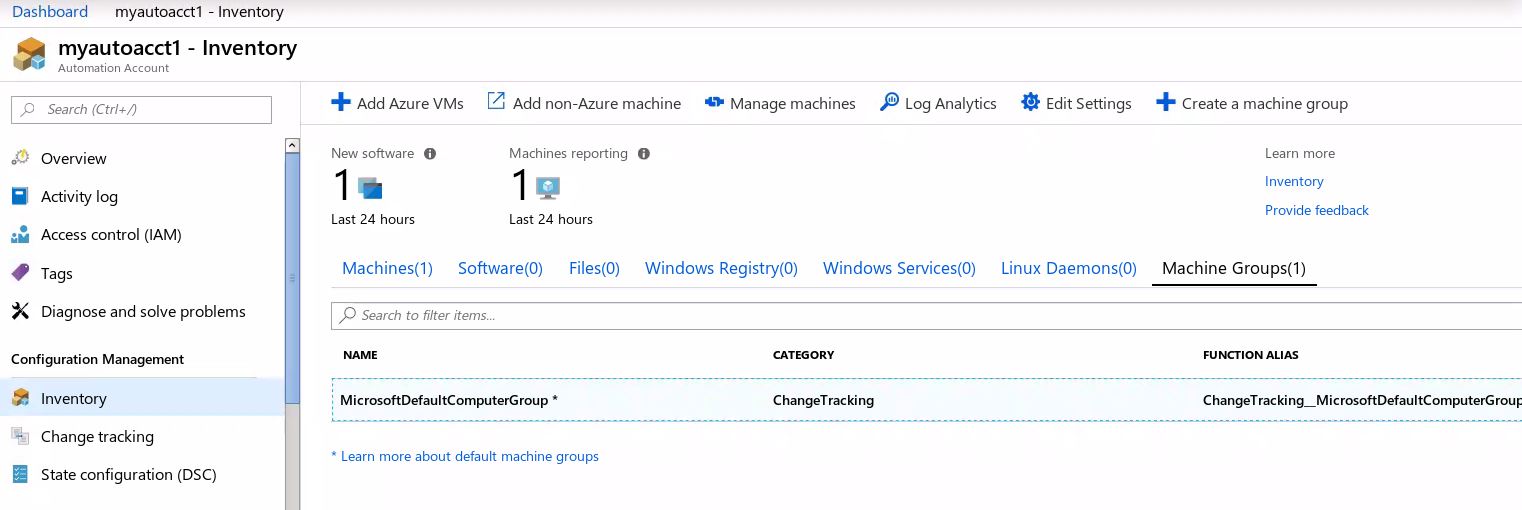Click the Search to filter items field

click(900, 315)
